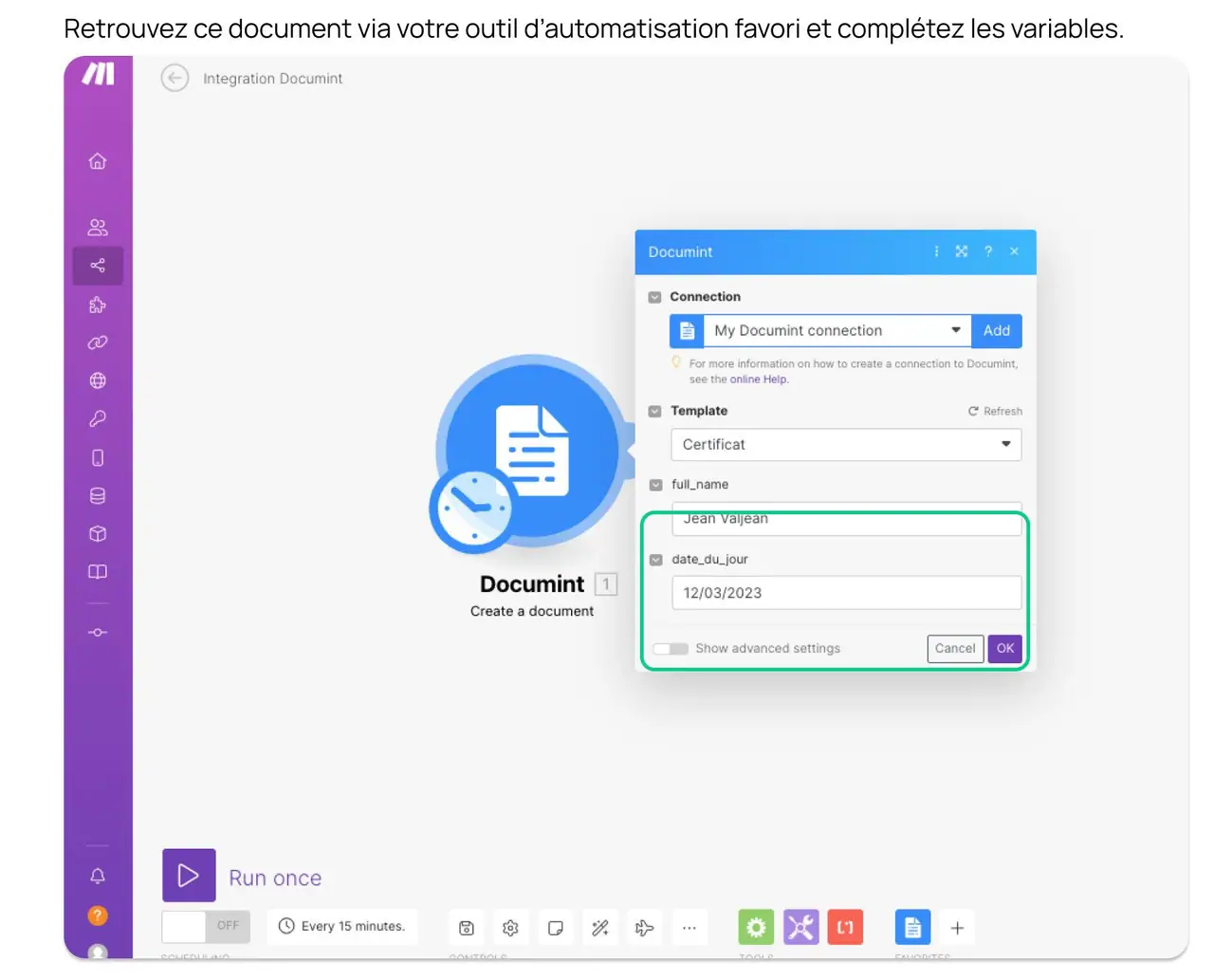Click the Create a document label

coord(532,612)
